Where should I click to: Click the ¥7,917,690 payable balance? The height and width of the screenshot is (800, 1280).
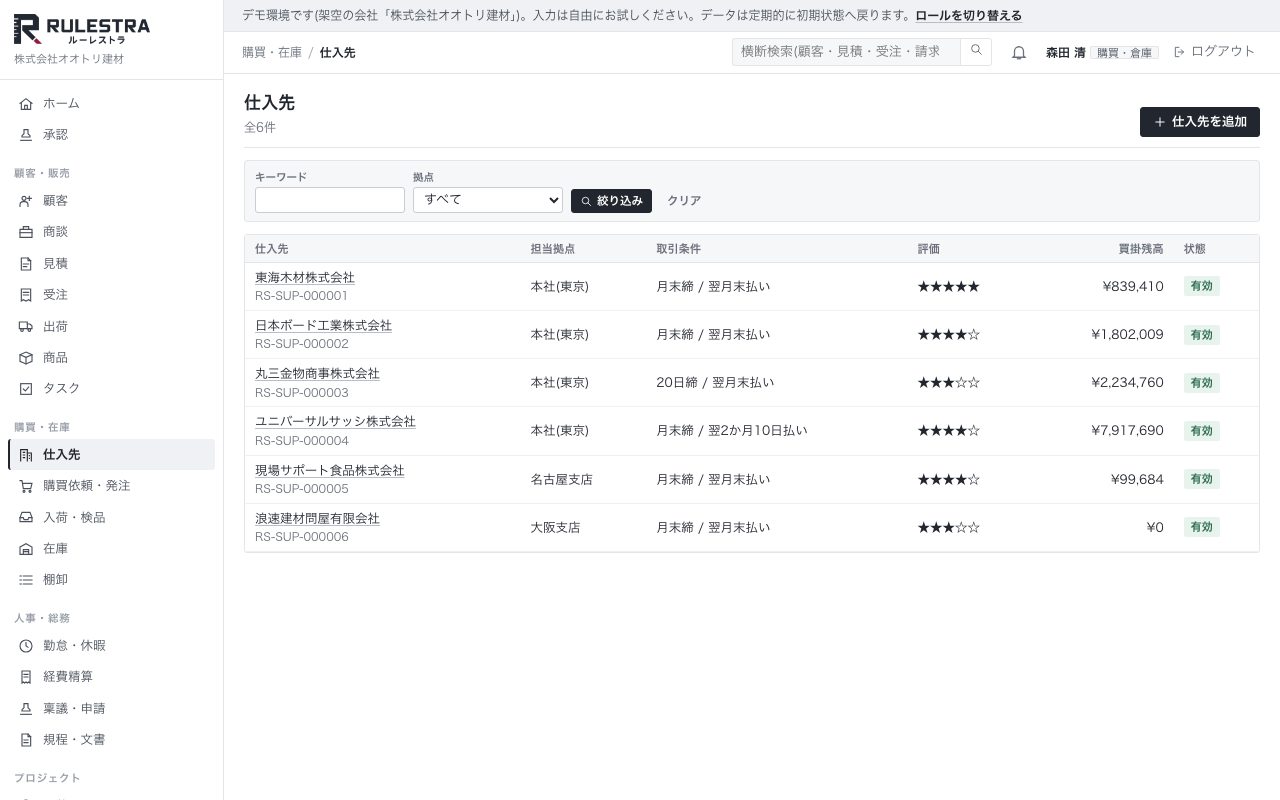point(1127,431)
